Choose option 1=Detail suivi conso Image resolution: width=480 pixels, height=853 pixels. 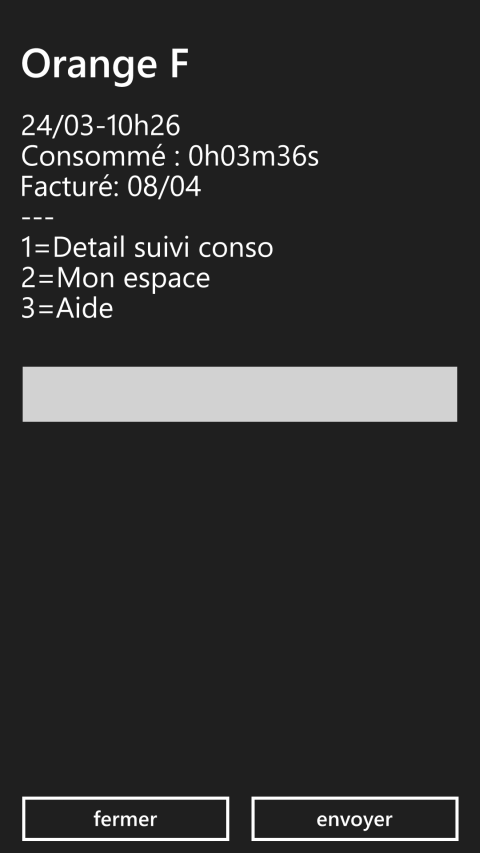[x=147, y=248]
